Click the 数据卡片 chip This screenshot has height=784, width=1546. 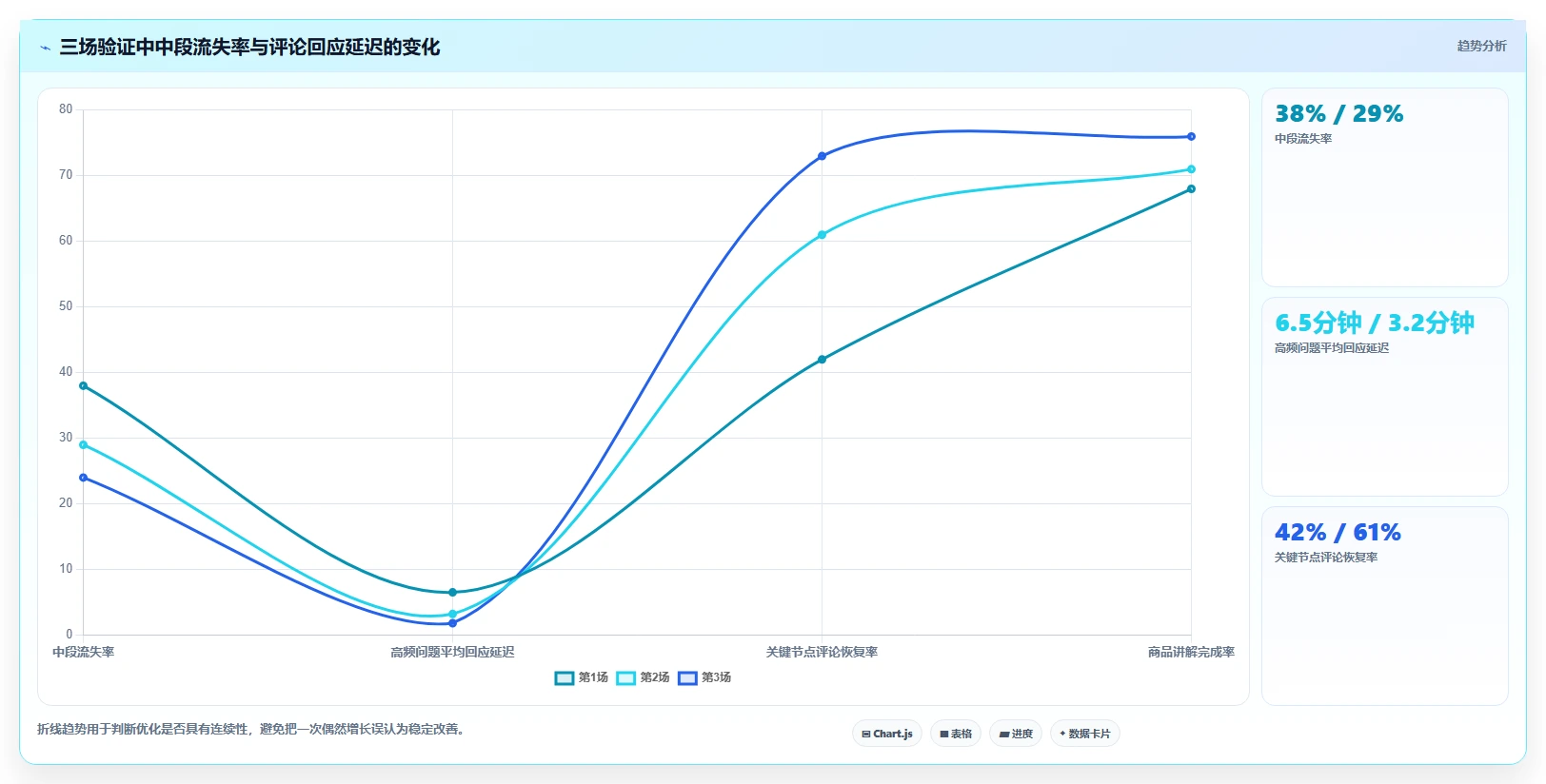click(x=1085, y=734)
